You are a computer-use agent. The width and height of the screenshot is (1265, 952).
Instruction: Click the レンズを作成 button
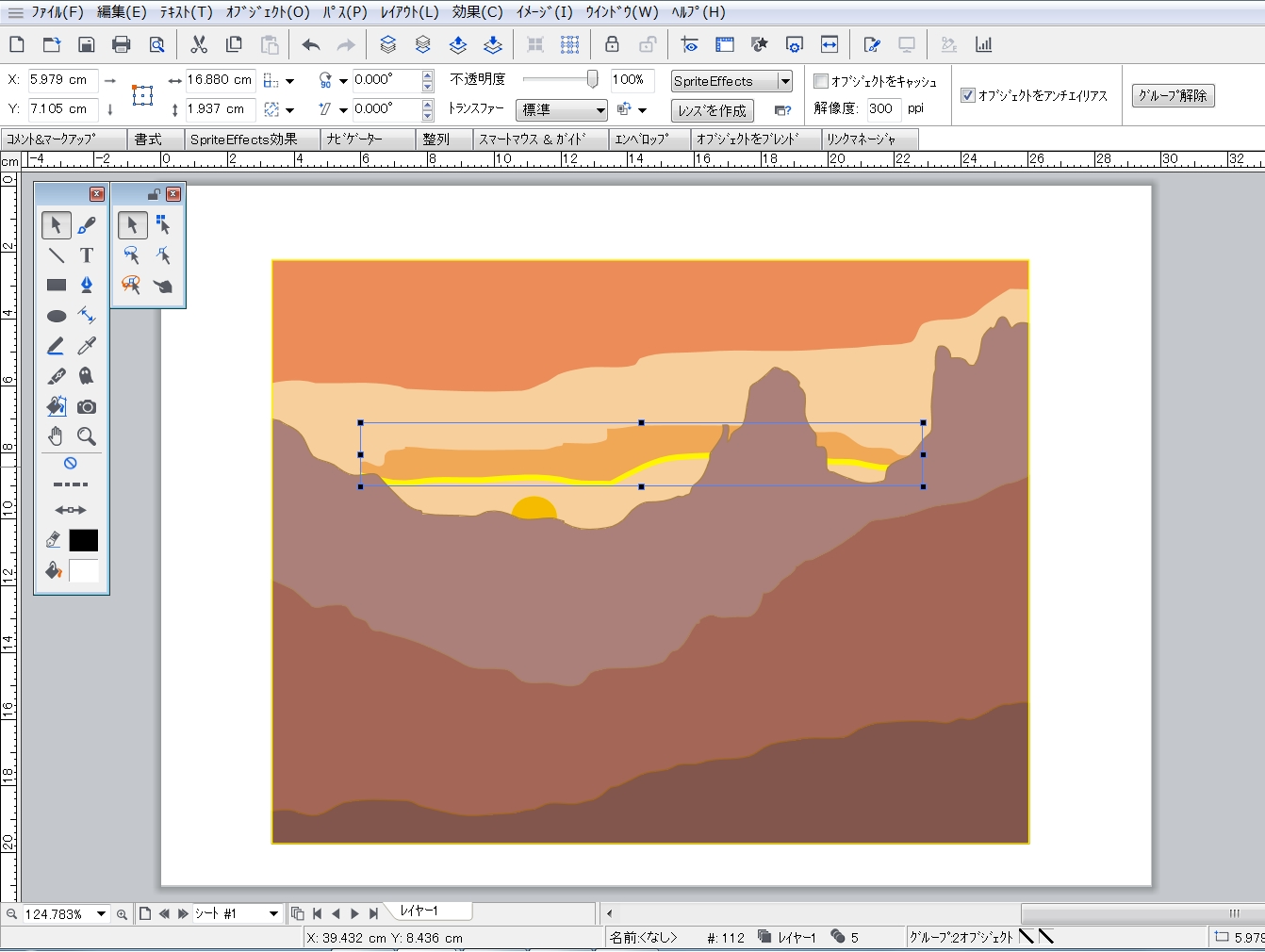[x=712, y=110]
